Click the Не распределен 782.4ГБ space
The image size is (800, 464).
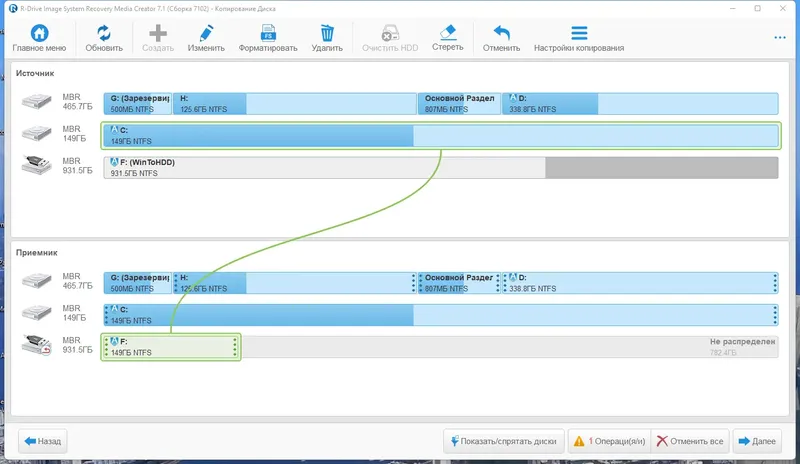pyautogui.click(x=510, y=347)
